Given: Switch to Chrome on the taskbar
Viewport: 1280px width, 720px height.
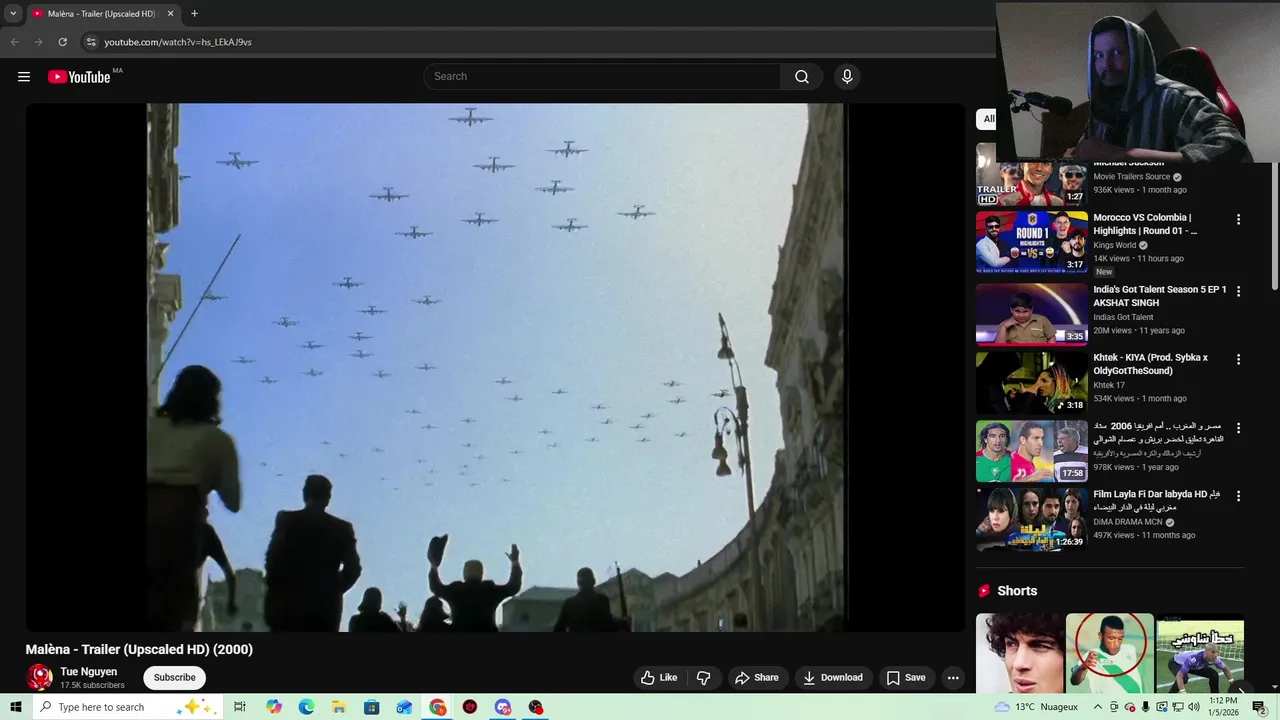Looking at the screenshot, I should [438, 707].
